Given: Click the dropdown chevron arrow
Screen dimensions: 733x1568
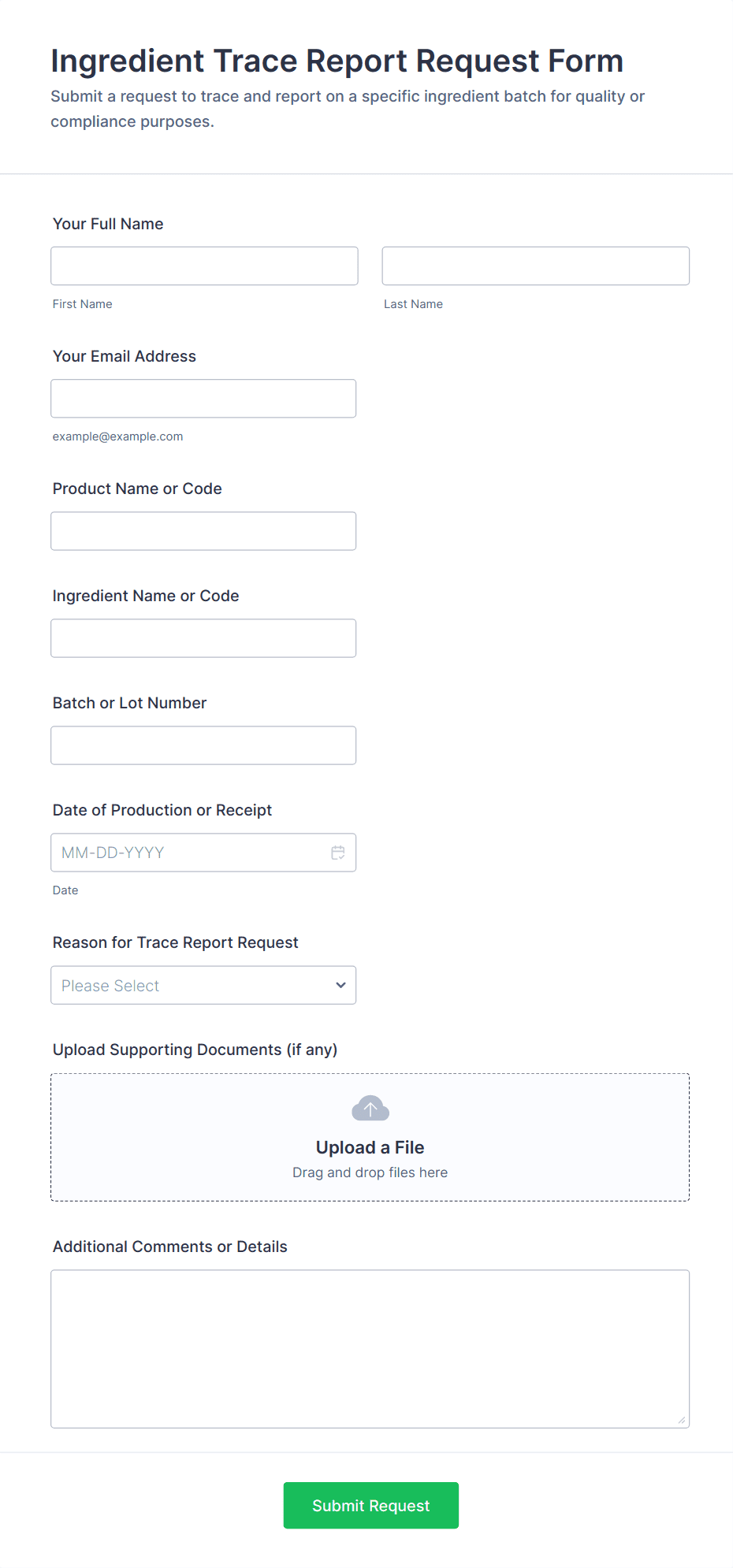Looking at the screenshot, I should click(x=340, y=985).
